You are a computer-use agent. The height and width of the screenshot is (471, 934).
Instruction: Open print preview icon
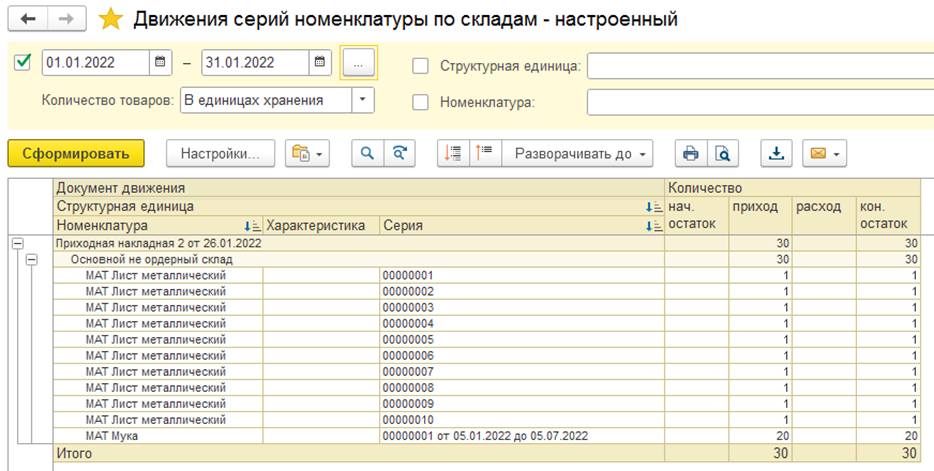point(723,154)
